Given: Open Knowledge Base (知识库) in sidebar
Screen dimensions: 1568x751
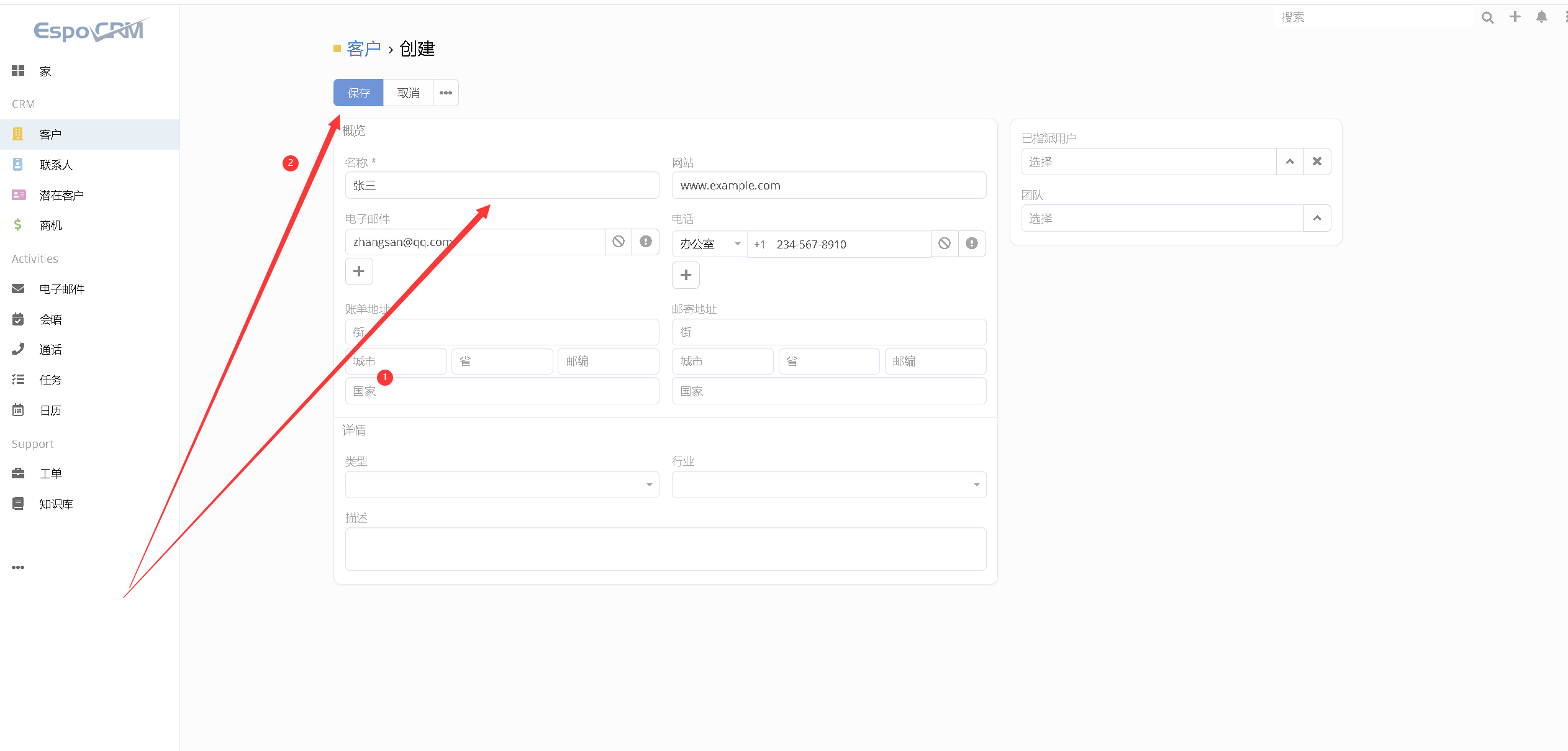Looking at the screenshot, I should 56,504.
